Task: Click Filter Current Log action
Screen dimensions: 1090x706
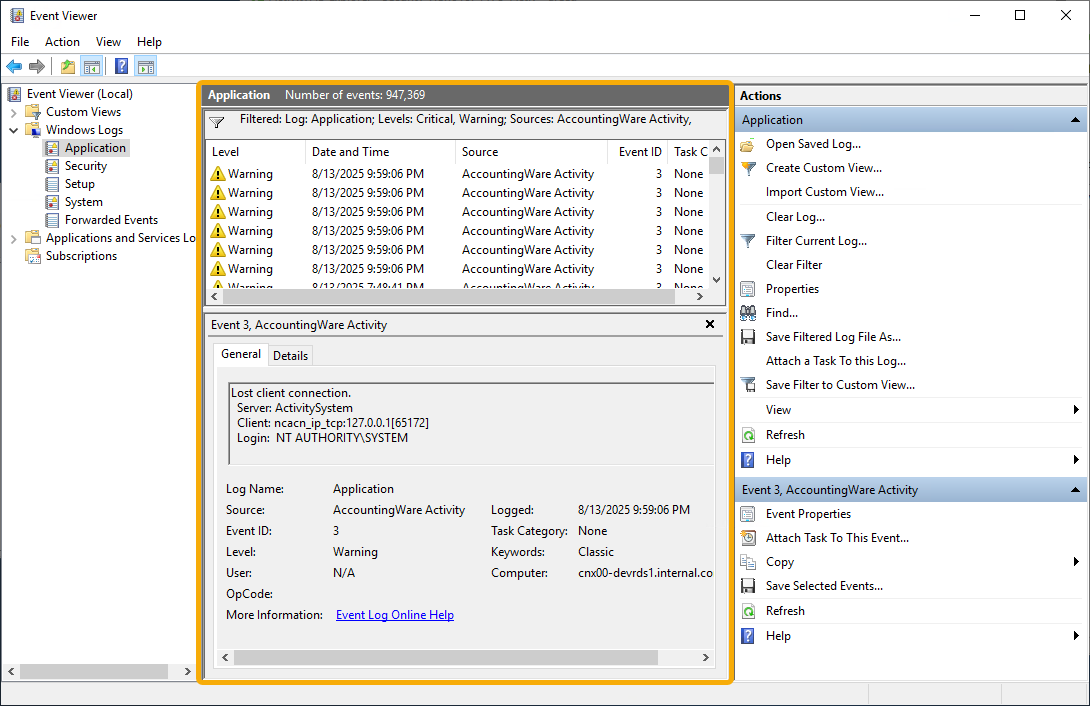Action: click(x=816, y=241)
